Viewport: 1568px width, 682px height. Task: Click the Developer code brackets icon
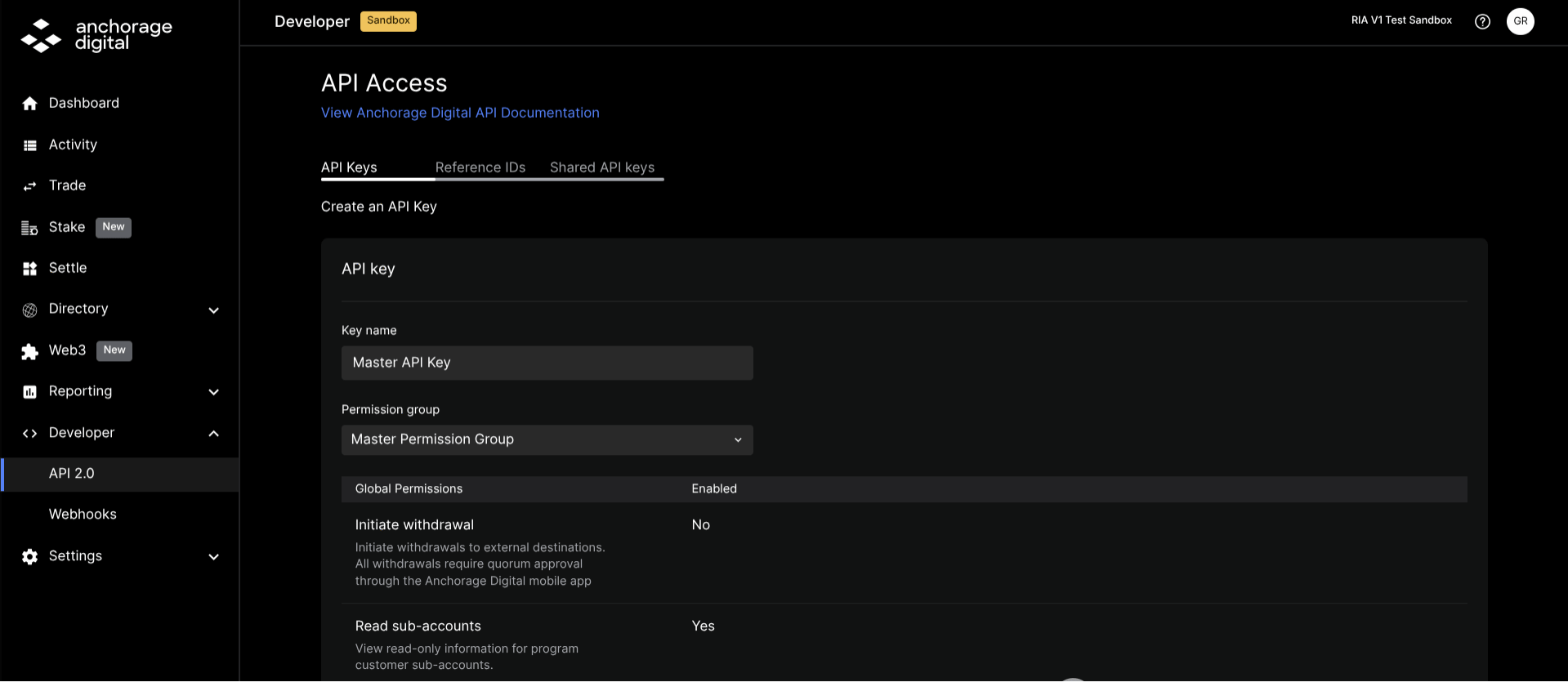click(x=30, y=434)
